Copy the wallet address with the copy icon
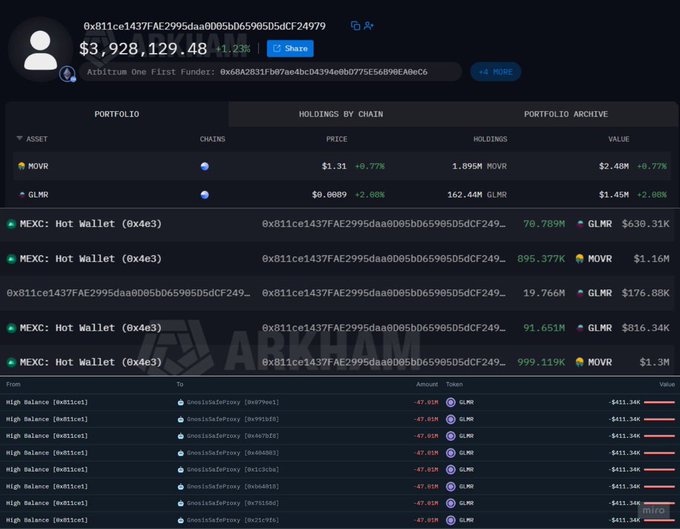This screenshot has height=529, width=680. [355, 26]
